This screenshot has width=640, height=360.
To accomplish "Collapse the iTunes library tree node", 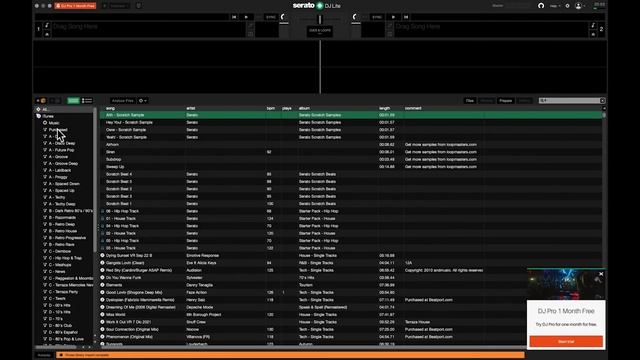I will (38, 116).
